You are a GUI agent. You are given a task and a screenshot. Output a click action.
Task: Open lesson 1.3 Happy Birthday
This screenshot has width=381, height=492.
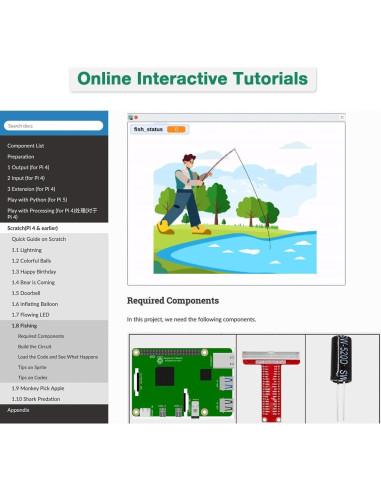pyautogui.click(x=34, y=272)
